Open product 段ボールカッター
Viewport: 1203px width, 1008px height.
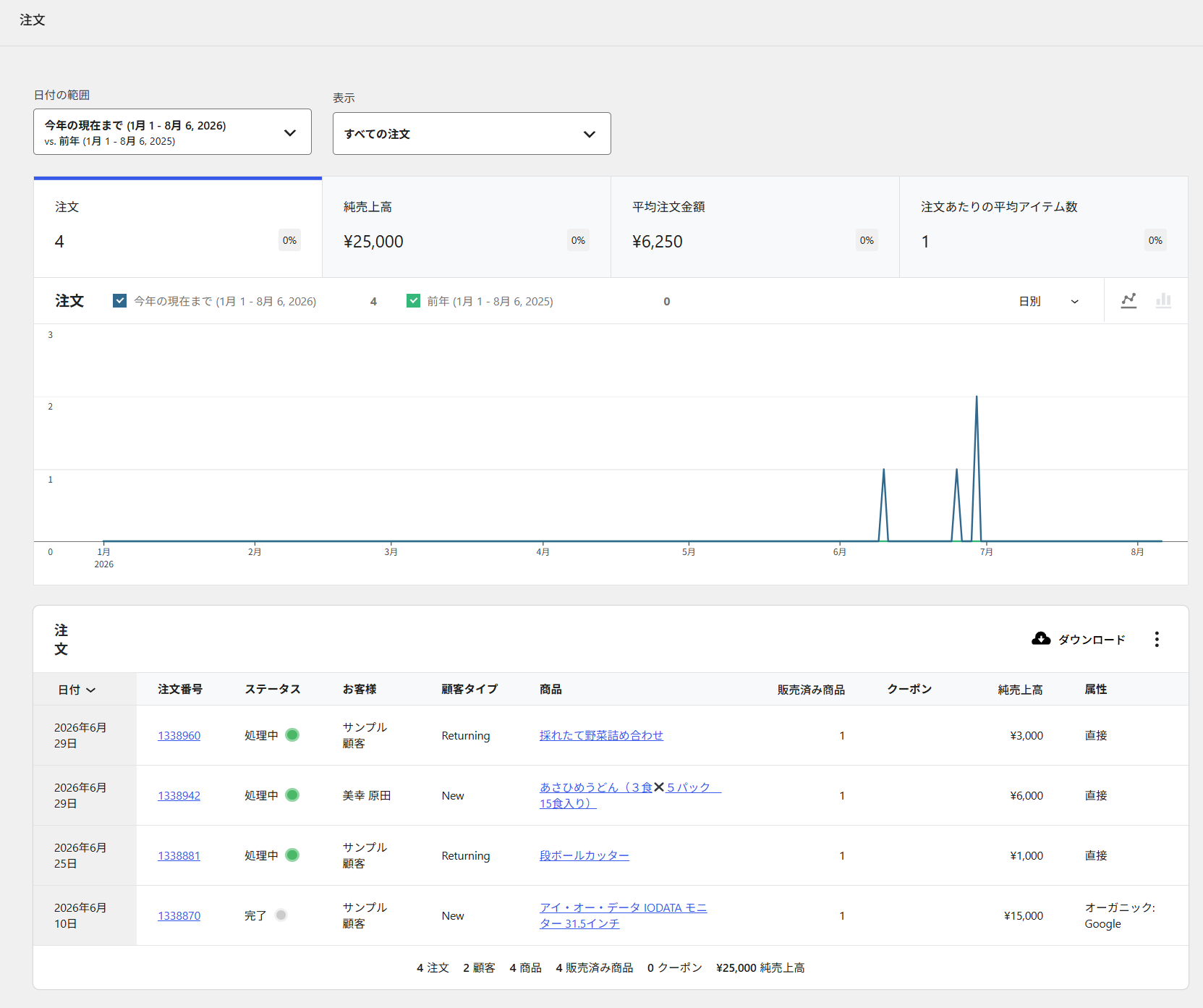[x=585, y=855]
